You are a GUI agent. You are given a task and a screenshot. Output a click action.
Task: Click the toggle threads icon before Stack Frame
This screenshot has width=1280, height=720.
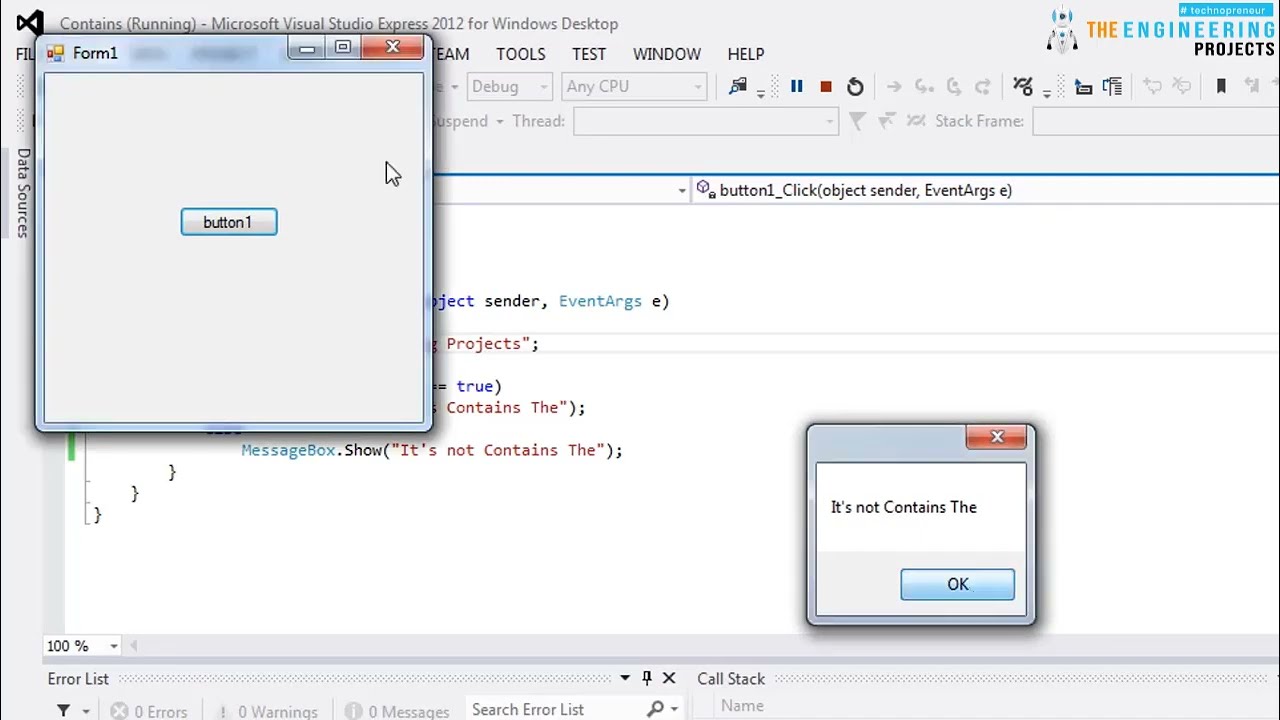tap(916, 121)
